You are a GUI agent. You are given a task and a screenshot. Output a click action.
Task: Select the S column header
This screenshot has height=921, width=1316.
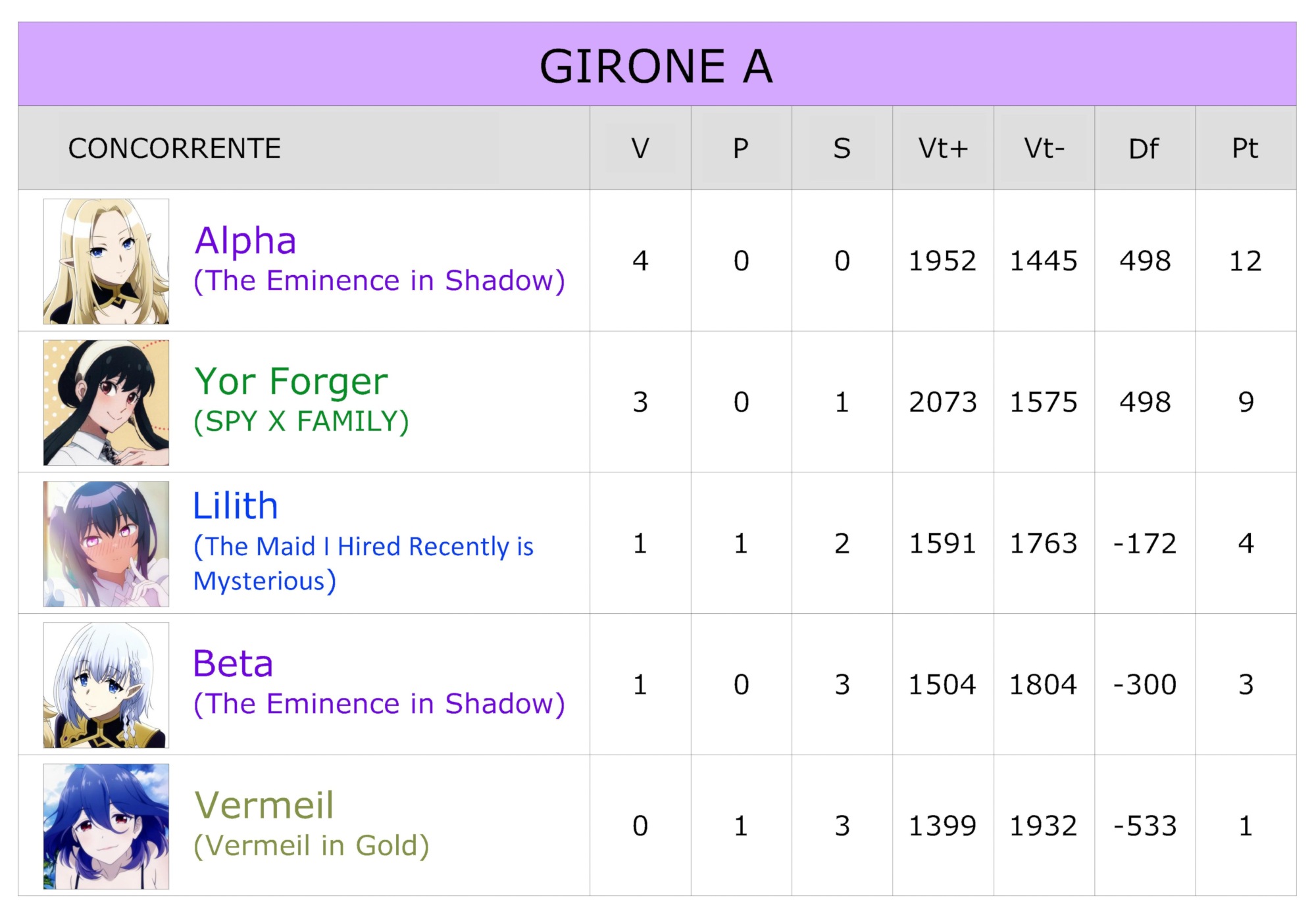(x=842, y=149)
